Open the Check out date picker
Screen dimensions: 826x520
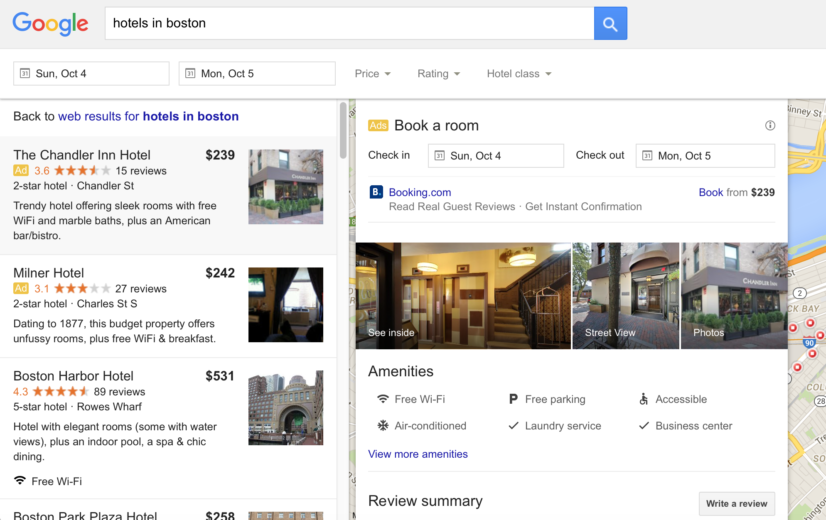click(705, 155)
